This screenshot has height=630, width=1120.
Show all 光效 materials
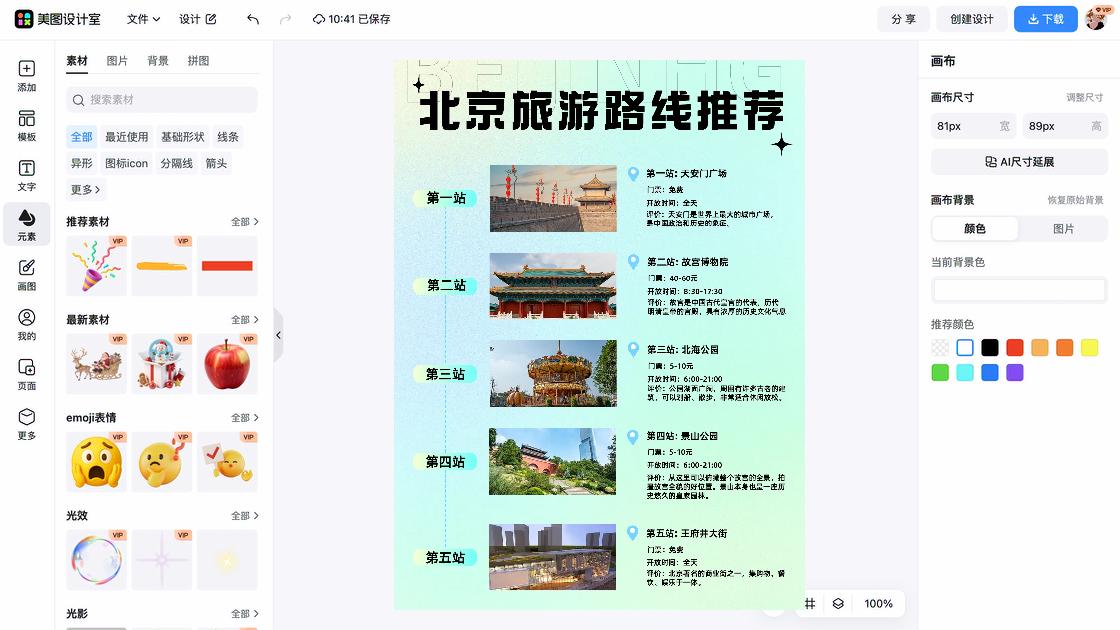245,516
